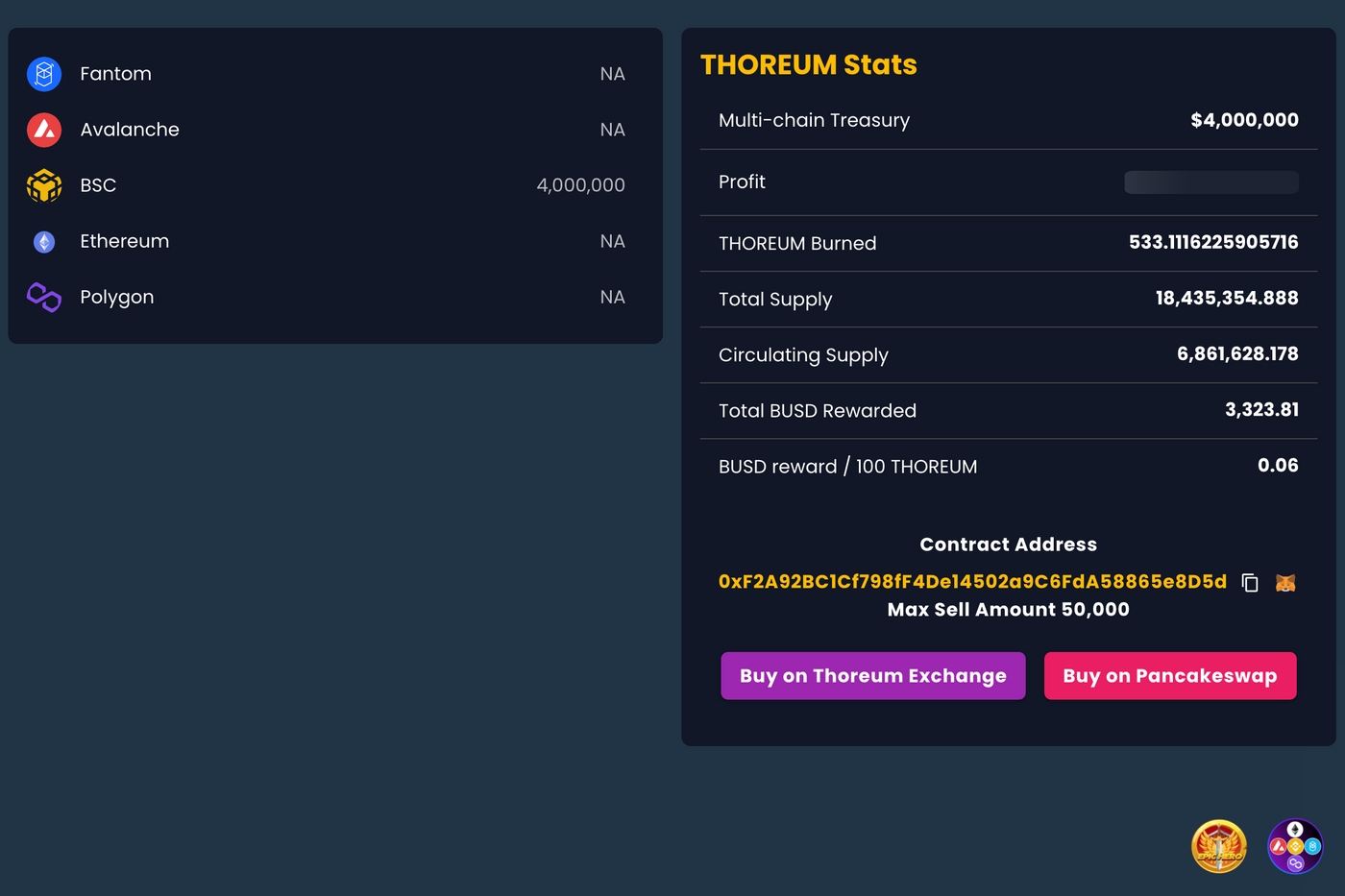Select the BSC label
Screen dimensions: 1345x896
[x=98, y=185]
